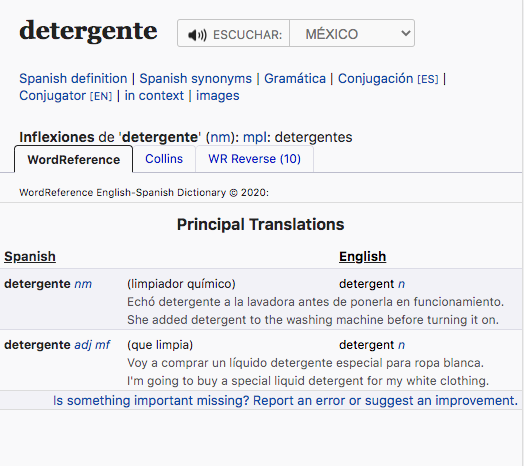Open Conjugación [ES] link
The width and height of the screenshot is (524, 466).
click(x=388, y=79)
